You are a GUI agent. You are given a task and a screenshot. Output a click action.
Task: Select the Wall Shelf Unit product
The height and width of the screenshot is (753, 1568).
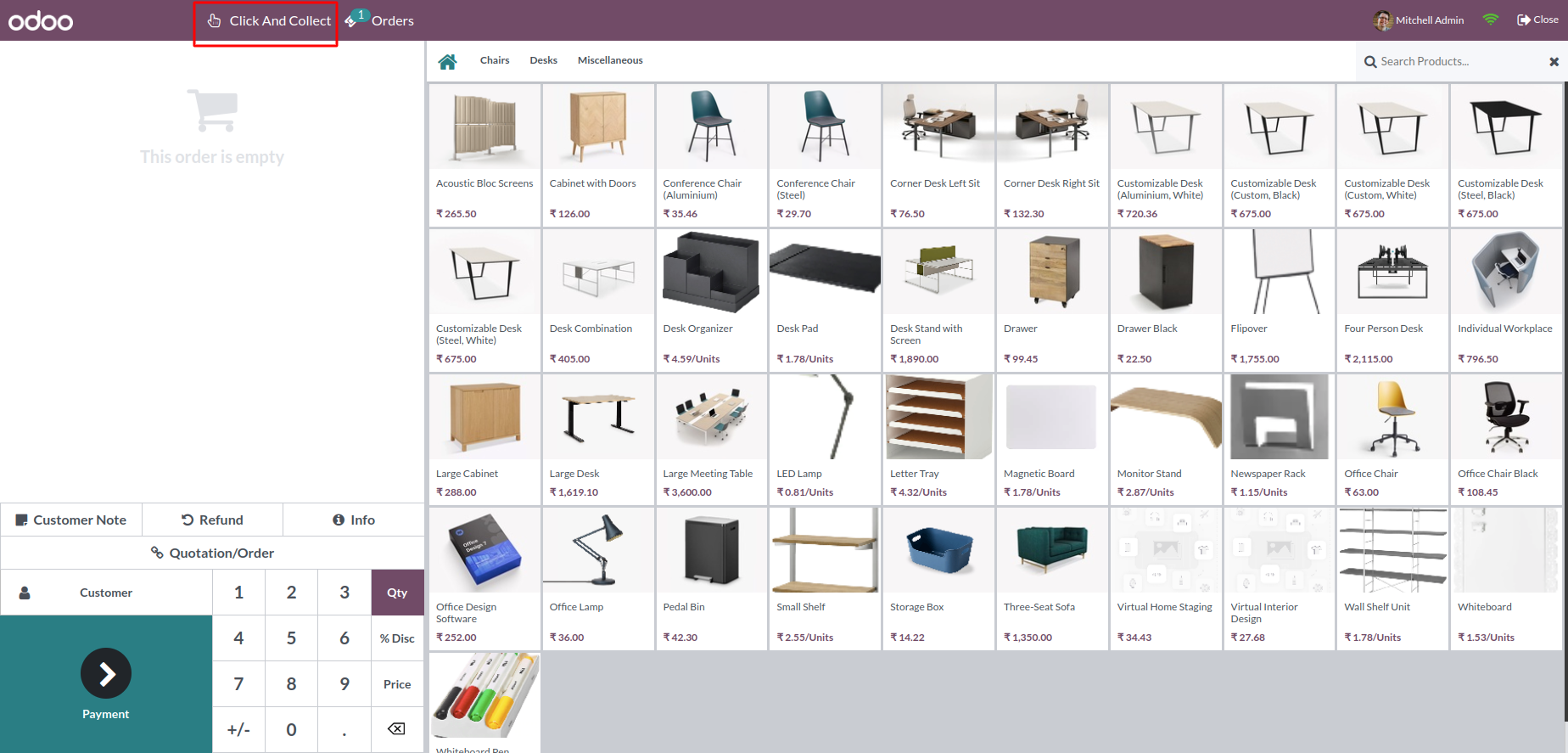pos(1392,578)
